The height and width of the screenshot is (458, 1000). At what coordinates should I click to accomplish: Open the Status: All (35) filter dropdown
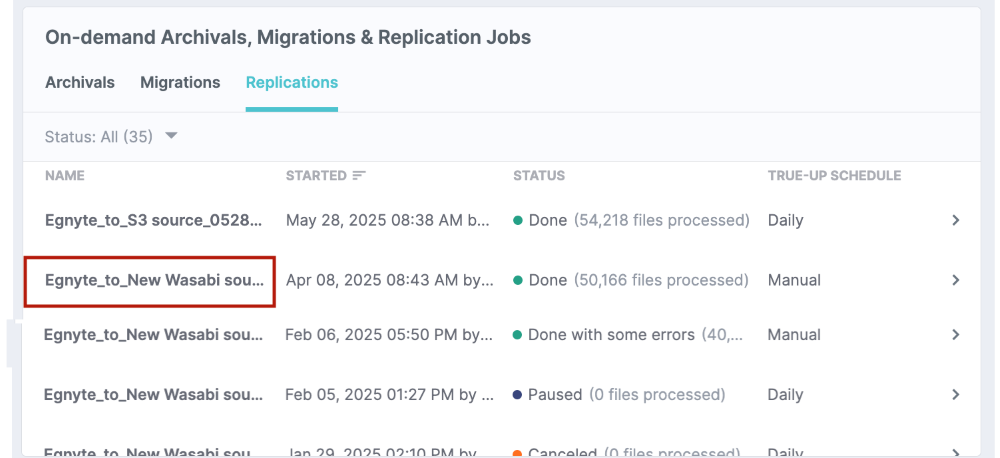tap(111, 137)
